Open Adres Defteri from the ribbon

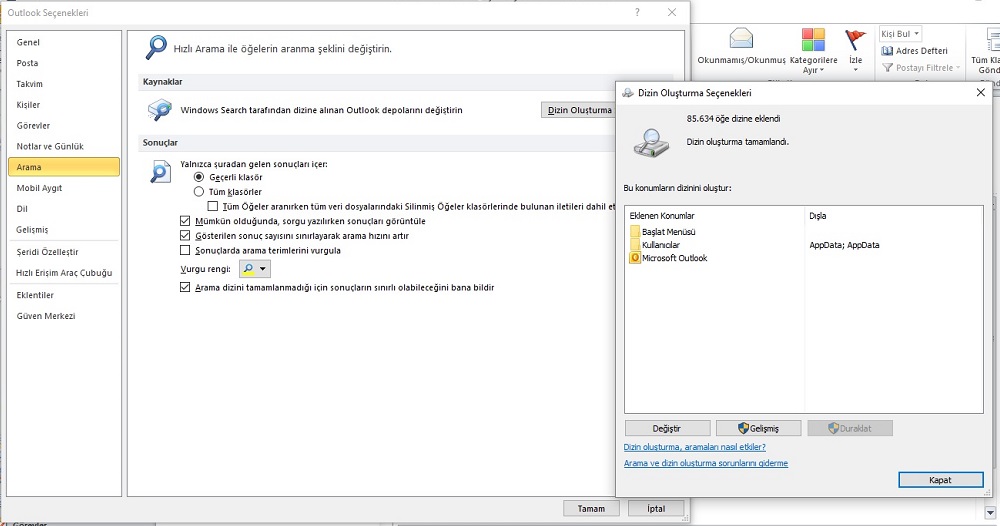(x=915, y=50)
